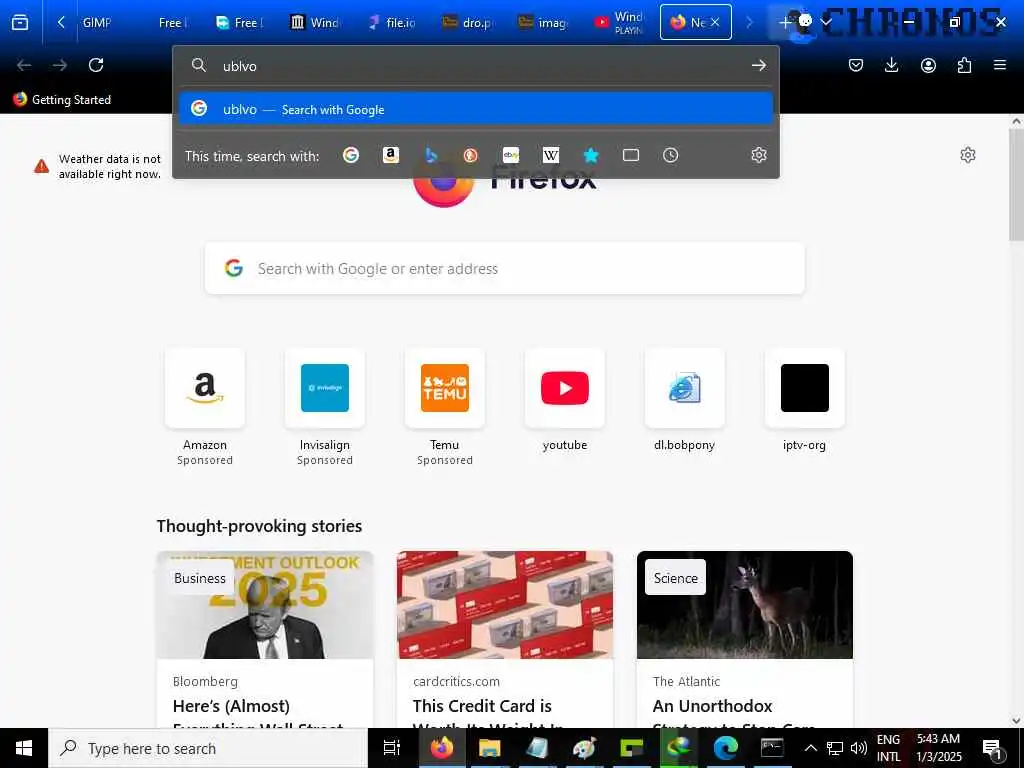The image size is (1024, 768).
Task: Search this time with Bing icon
Action: click(430, 155)
